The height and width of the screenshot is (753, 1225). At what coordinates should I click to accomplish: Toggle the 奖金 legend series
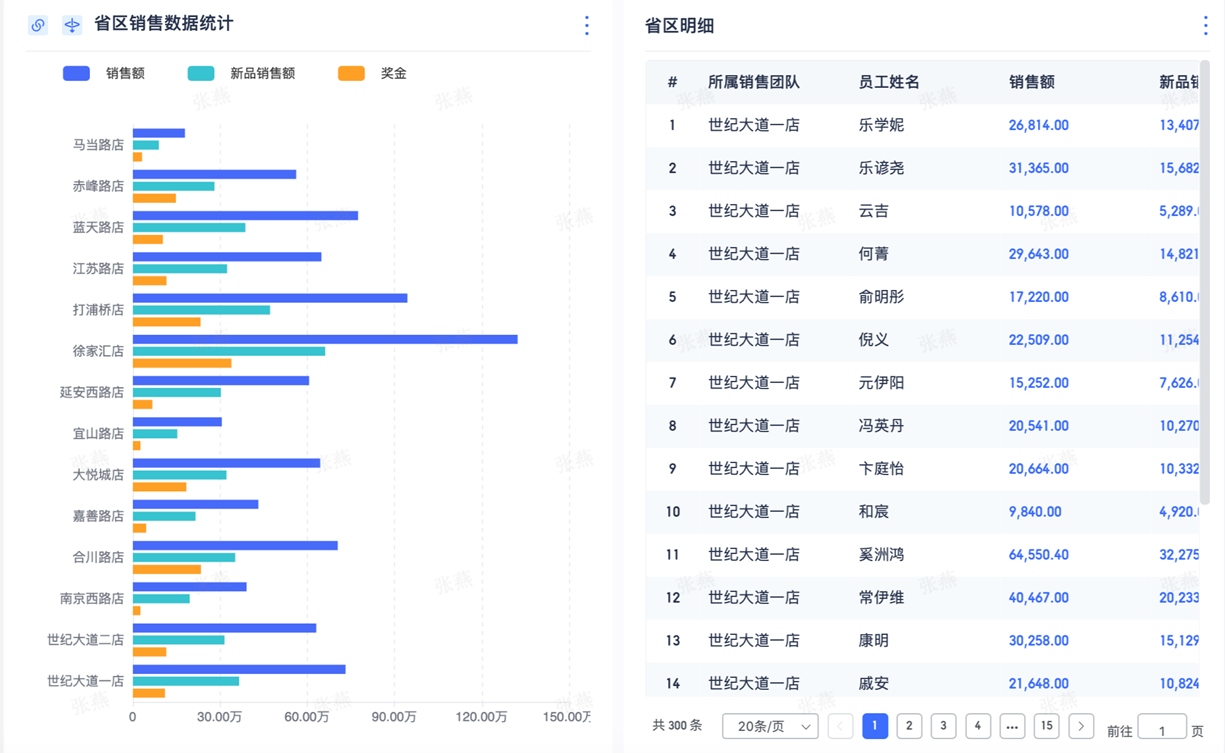(372, 73)
